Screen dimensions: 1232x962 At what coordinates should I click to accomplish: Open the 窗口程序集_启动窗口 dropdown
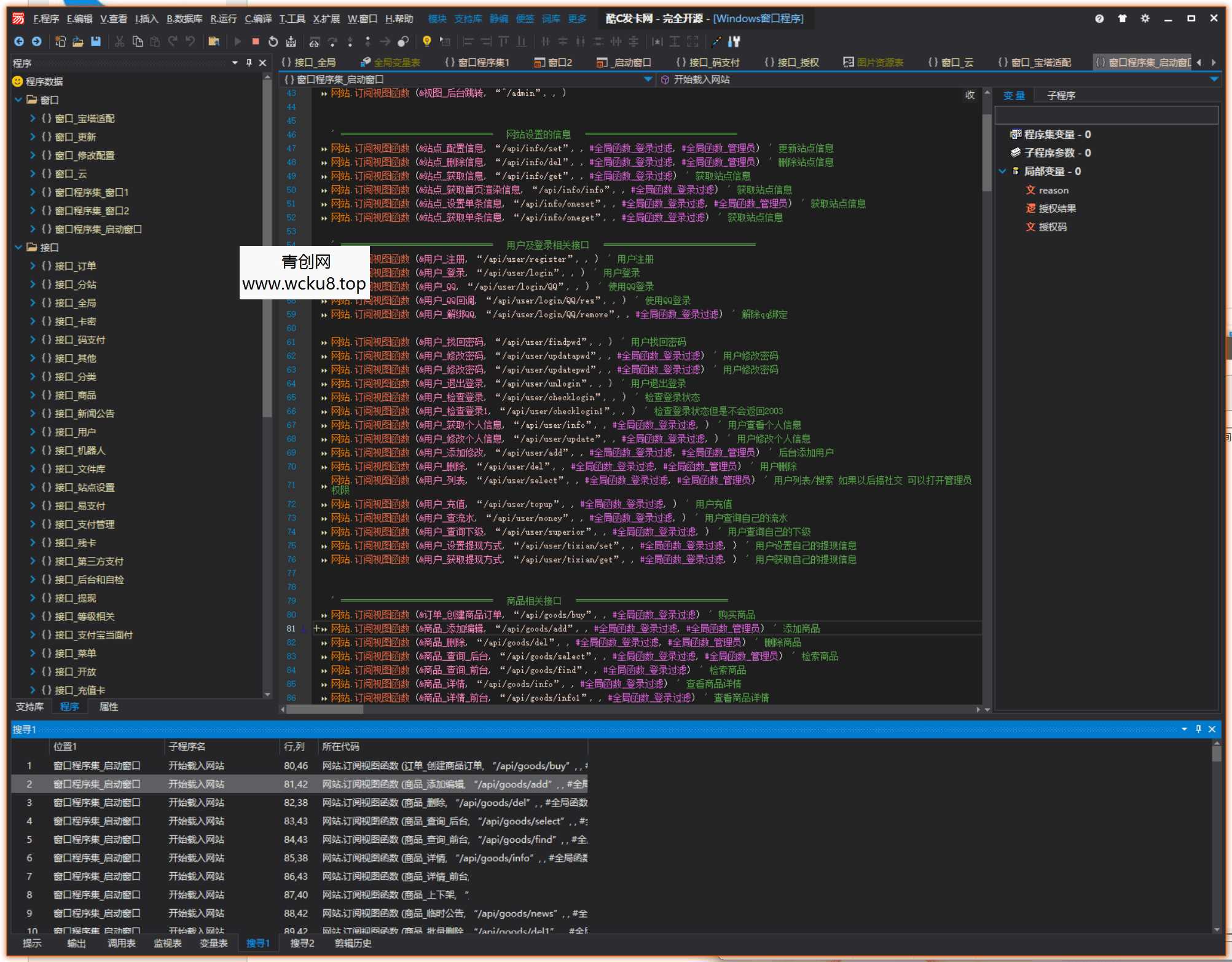648,79
